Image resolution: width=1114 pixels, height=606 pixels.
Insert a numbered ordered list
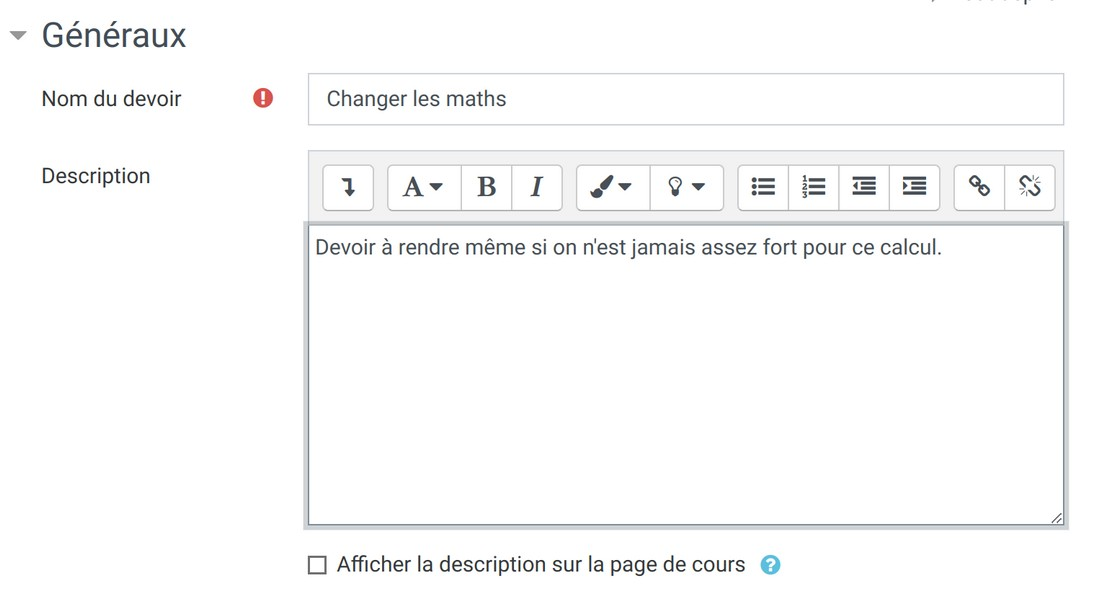click(814, 187)
